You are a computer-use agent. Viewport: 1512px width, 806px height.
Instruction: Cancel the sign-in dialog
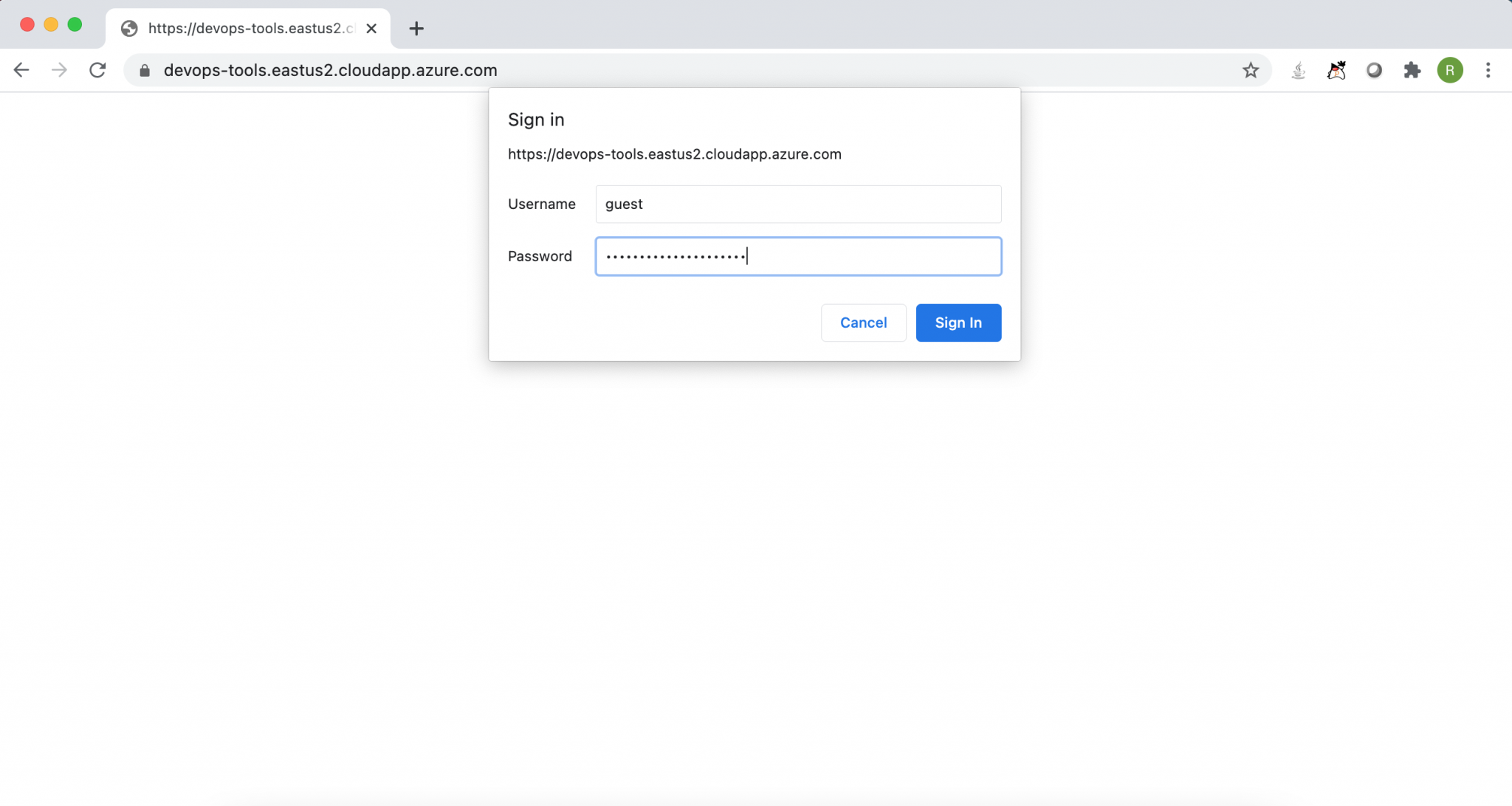[863, 323]
